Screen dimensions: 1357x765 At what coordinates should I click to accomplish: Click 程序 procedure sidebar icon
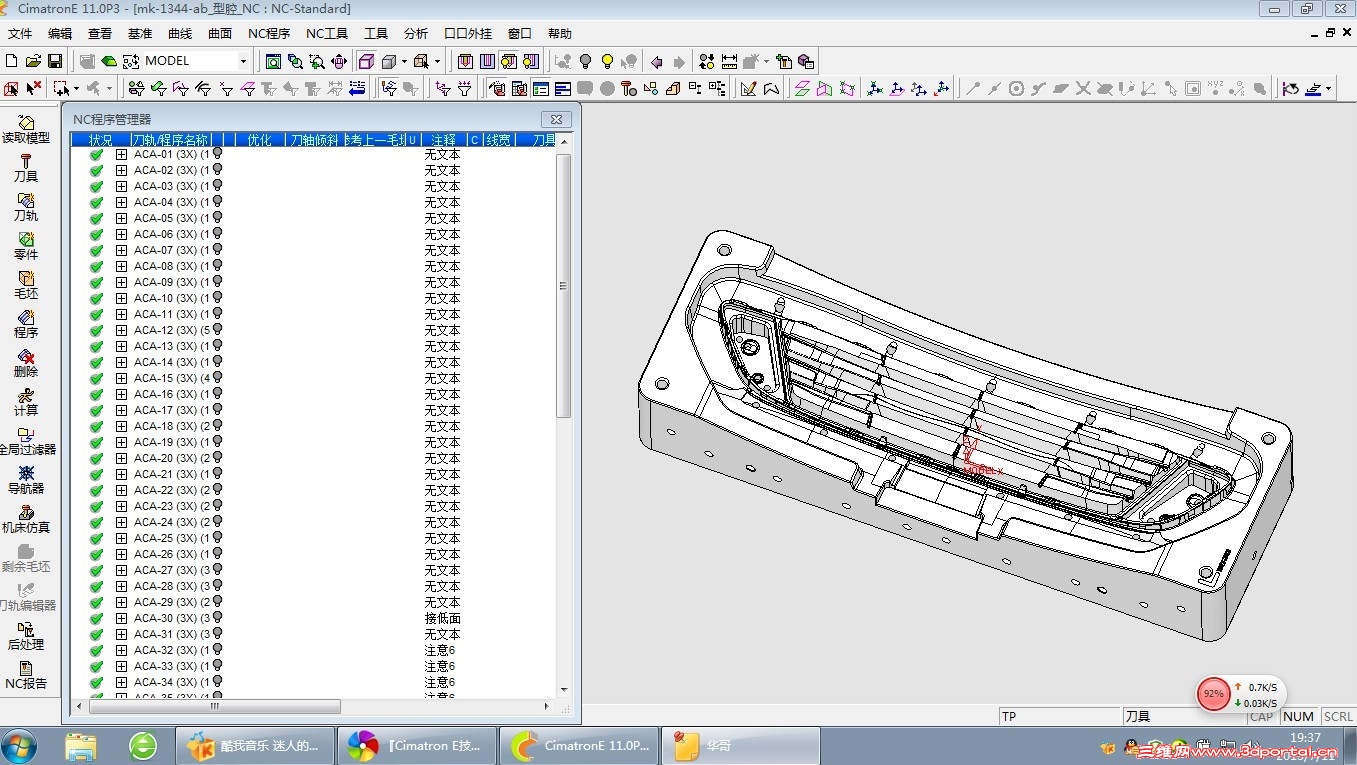click(26, 324)
